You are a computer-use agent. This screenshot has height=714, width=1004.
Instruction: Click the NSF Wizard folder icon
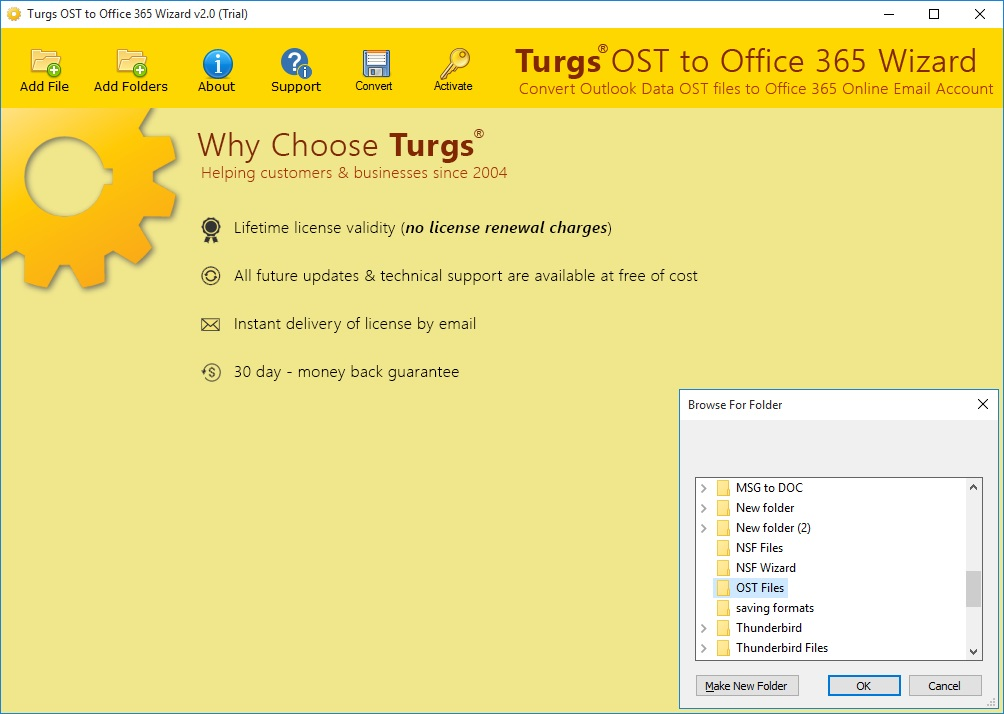[723, 568]
